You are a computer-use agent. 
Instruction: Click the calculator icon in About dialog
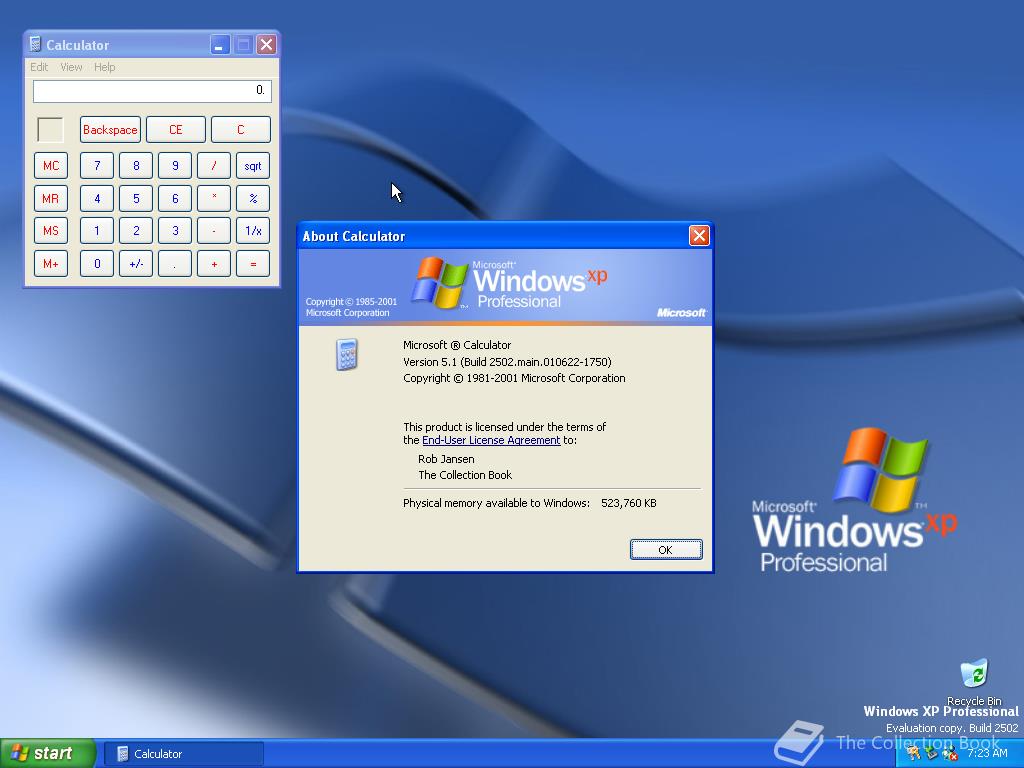click(x=347, y=355)
